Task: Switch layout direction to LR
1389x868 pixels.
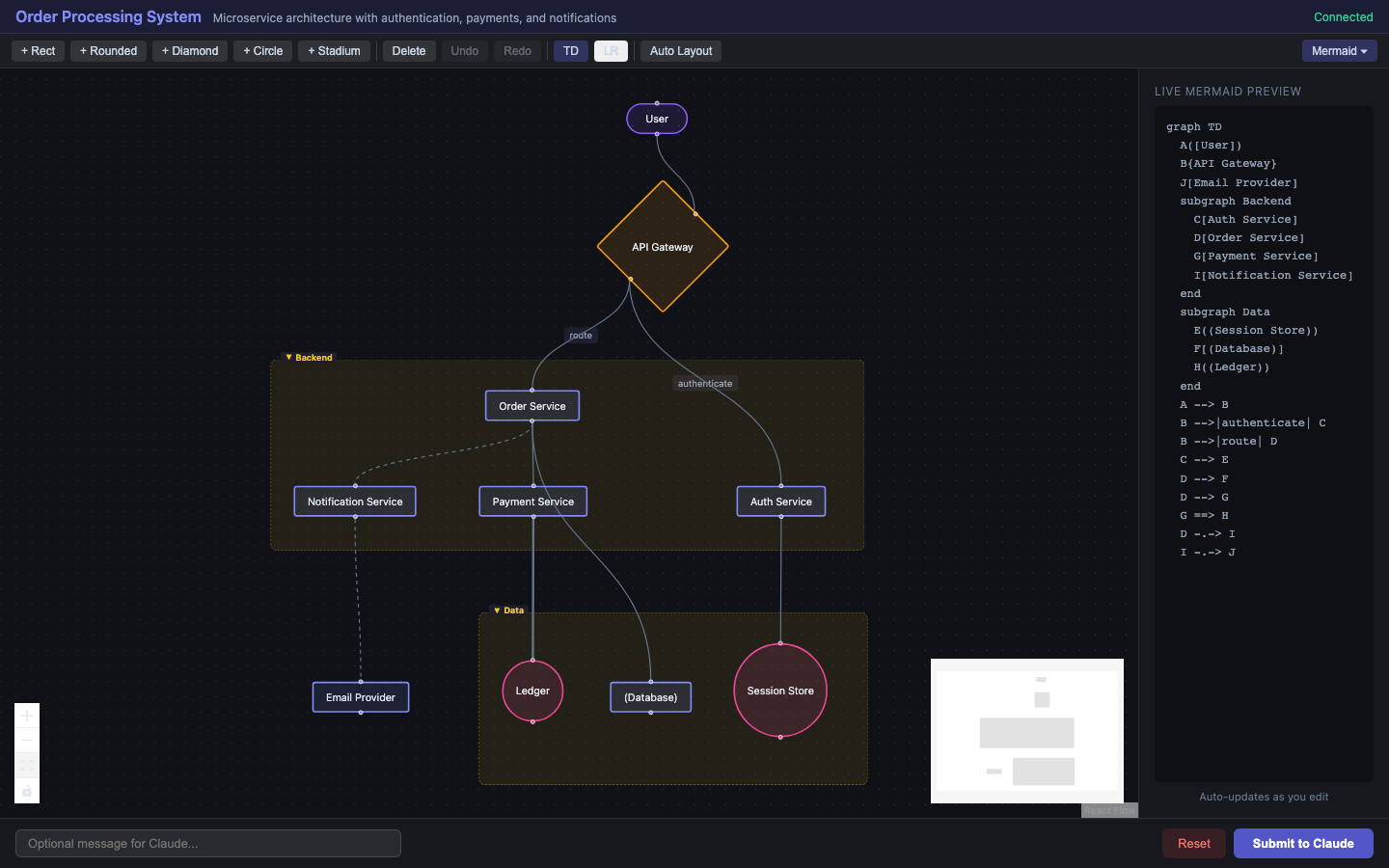Action: click(611, 51)
